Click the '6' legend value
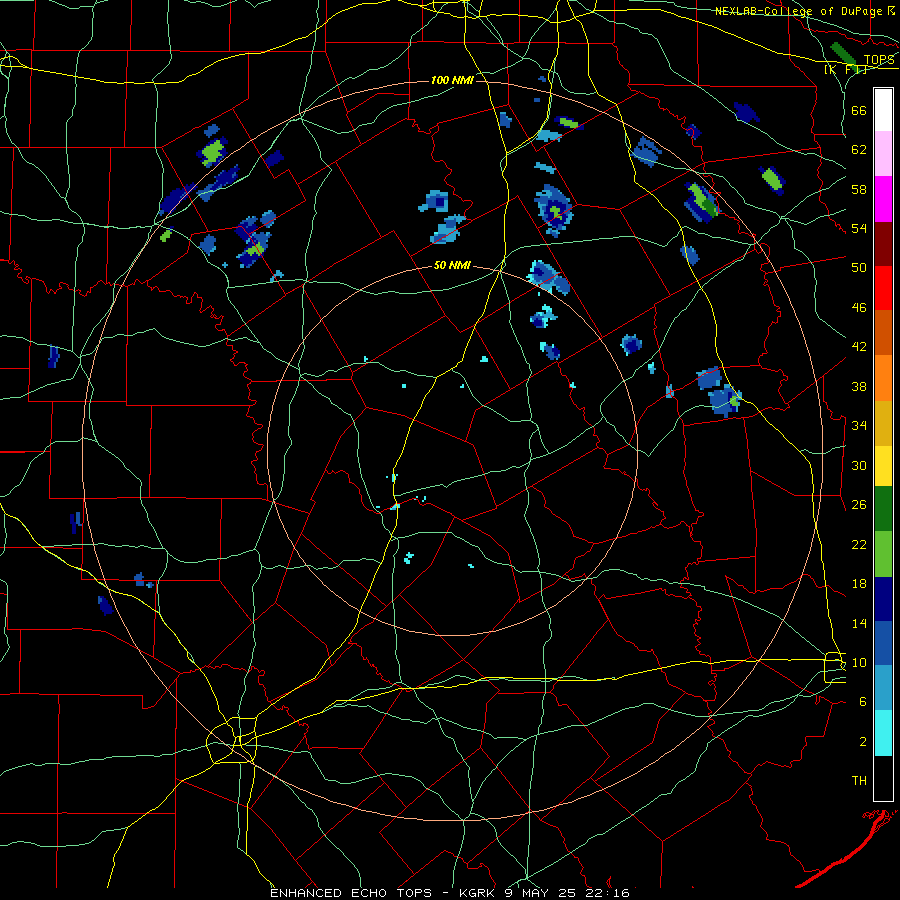900x900 pixels. [x=863, y=702]
